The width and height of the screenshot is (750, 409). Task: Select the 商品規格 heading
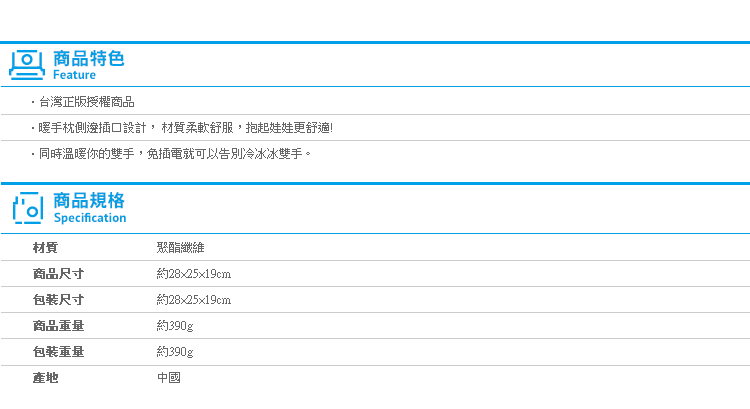(x=88, y=200)
